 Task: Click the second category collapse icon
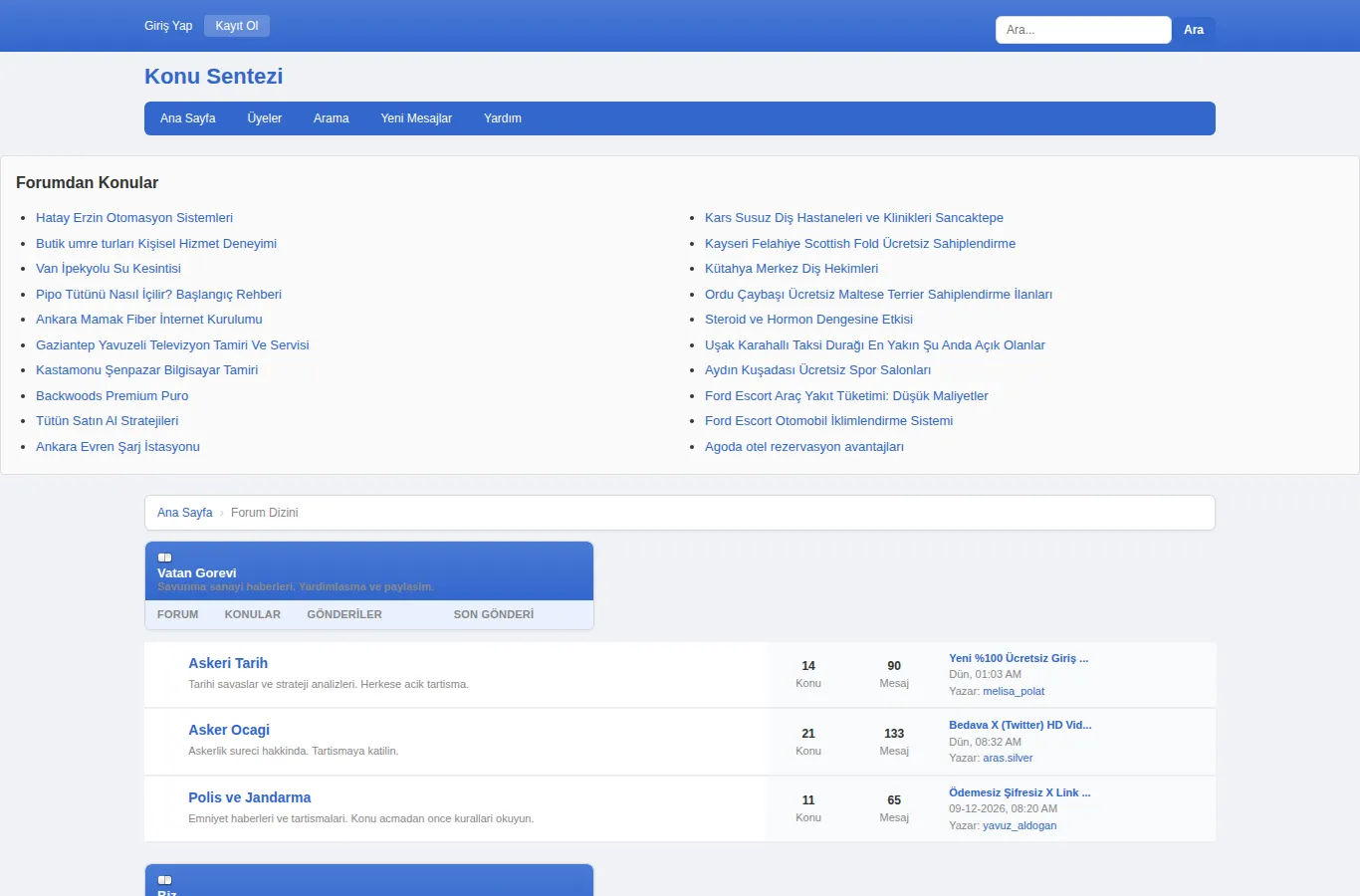[x=165, y=880]
